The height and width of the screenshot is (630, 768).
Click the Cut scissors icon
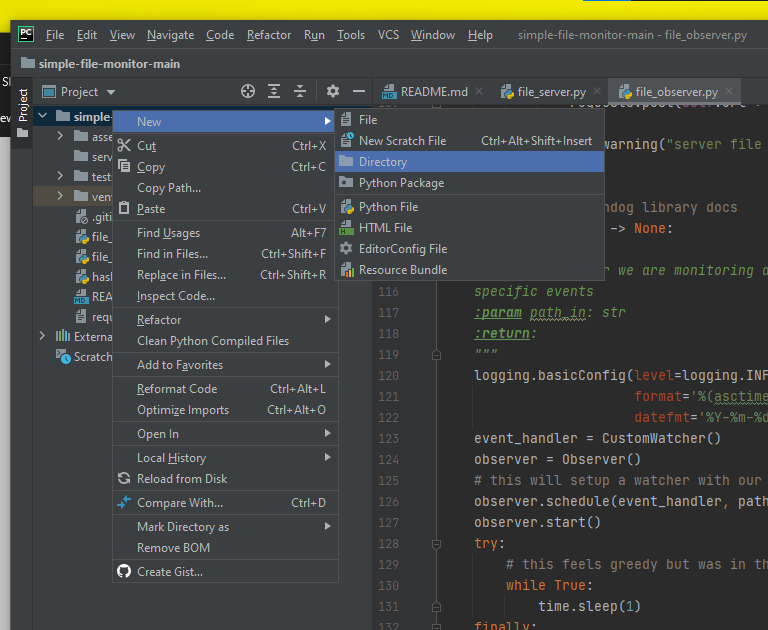(x=124, y=145)
